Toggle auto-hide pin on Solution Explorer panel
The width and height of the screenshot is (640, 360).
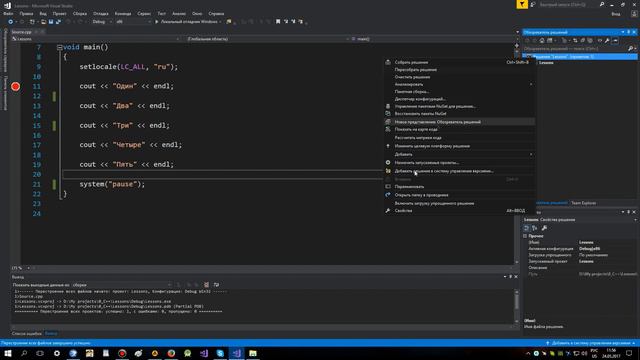[629, 32]
